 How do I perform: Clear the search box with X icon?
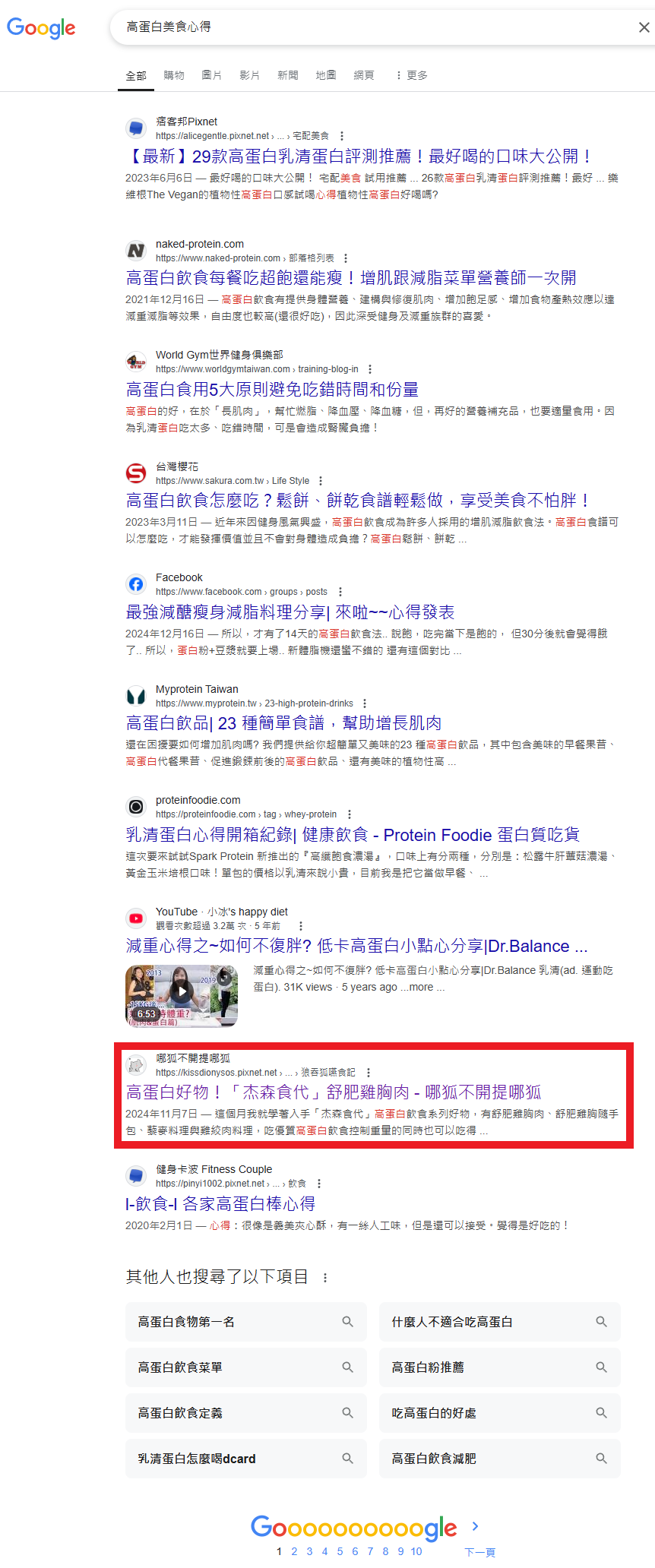coord(644,27)
